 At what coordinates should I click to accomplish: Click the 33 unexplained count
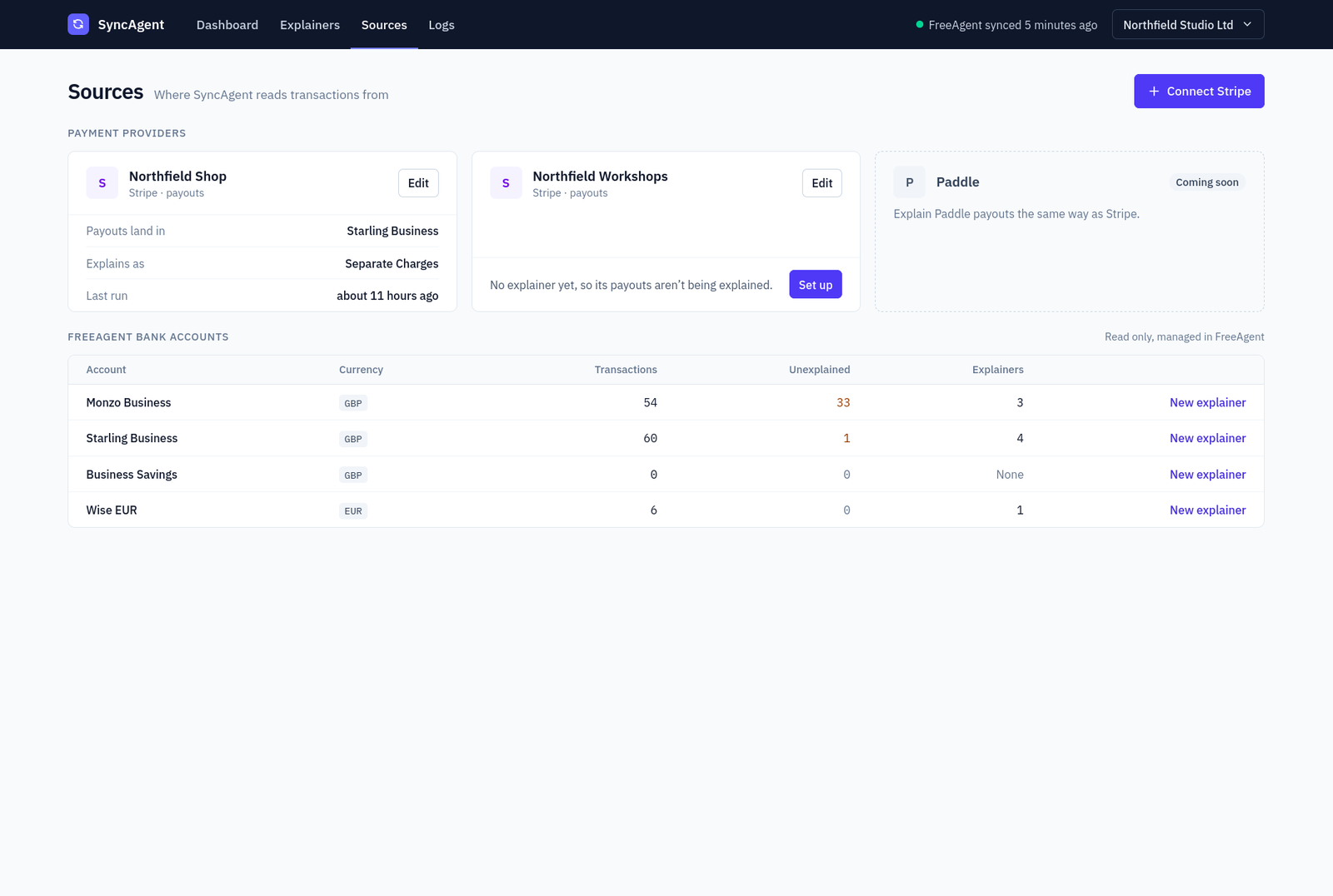[x=843, y=402]
